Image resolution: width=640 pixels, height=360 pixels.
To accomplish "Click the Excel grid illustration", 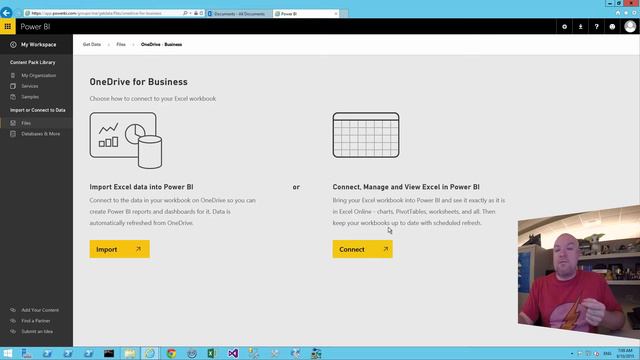I will pos(366,135).
